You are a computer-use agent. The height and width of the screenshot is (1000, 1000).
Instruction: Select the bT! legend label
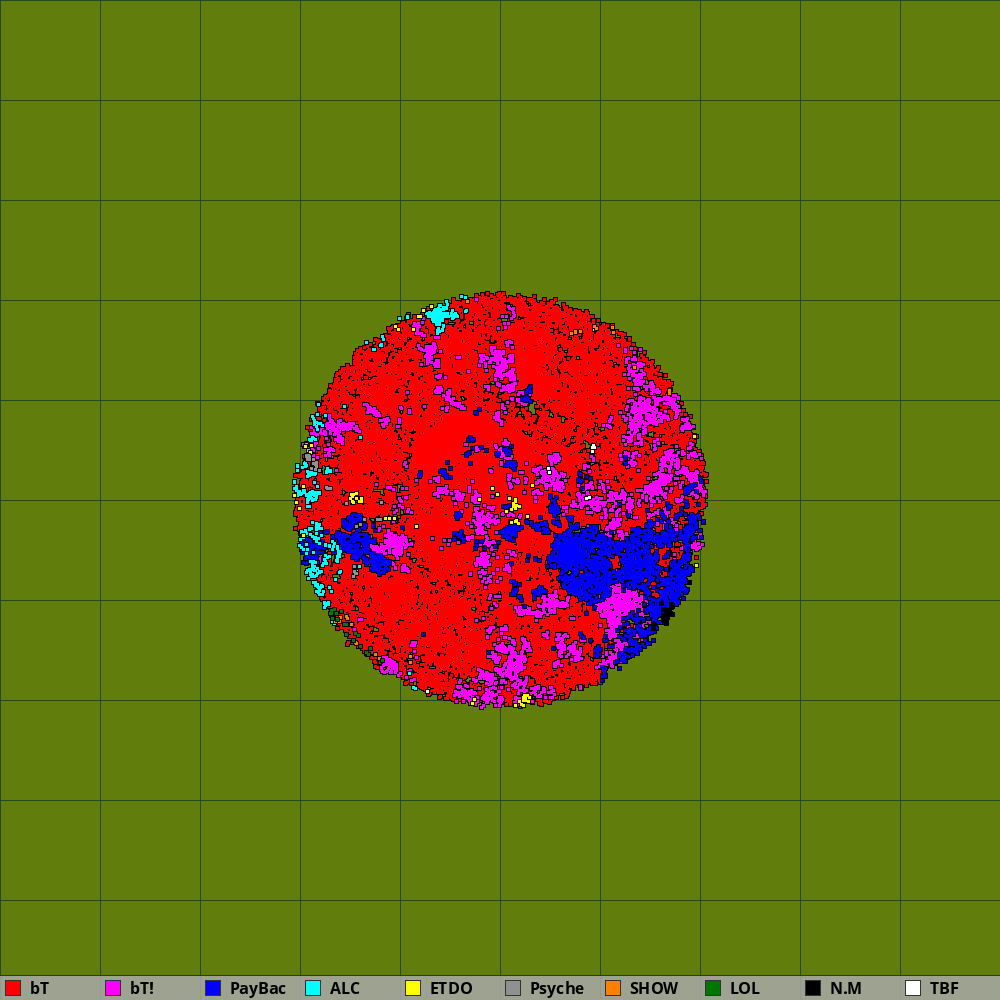coord(142,988)
